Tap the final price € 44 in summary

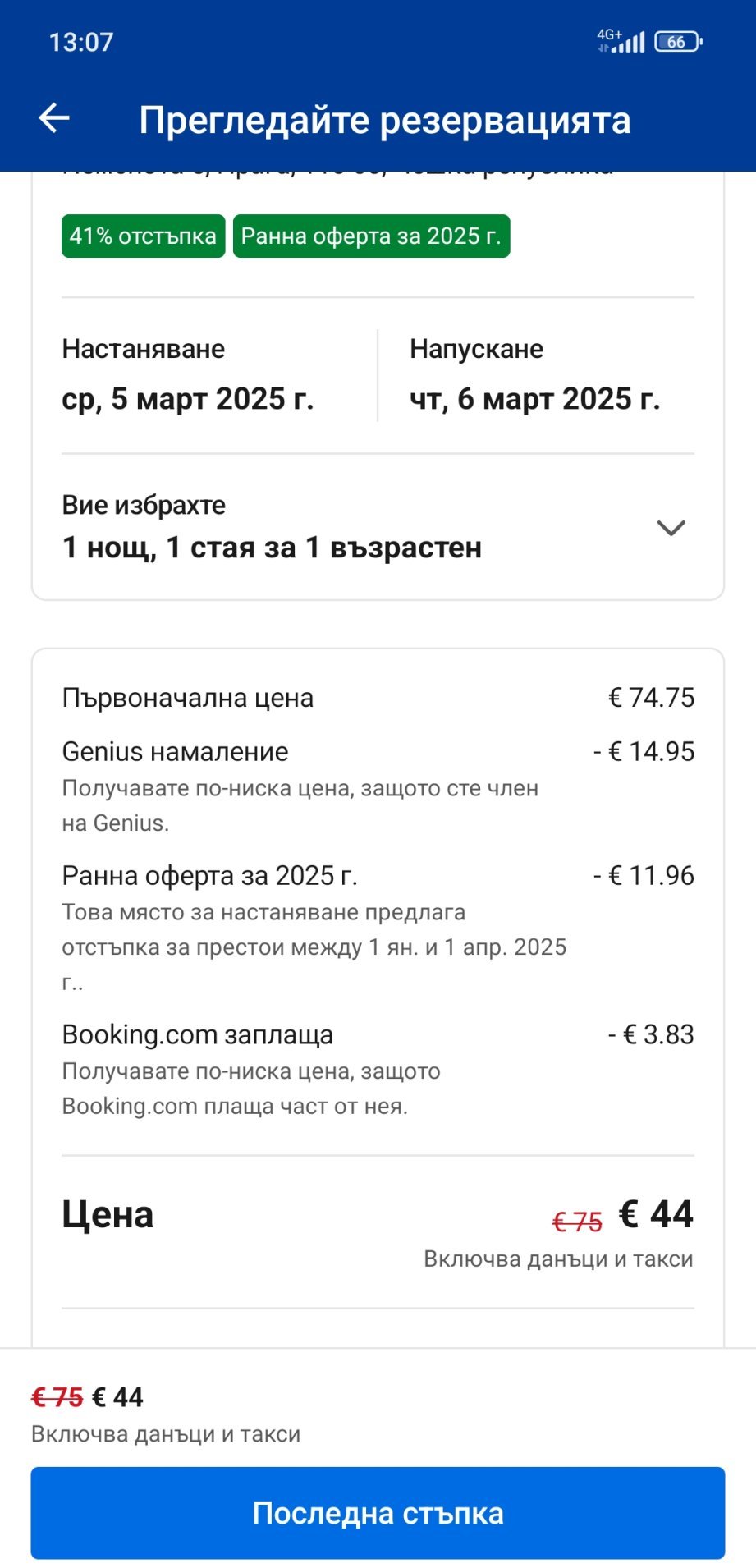tap(656, 1214)
